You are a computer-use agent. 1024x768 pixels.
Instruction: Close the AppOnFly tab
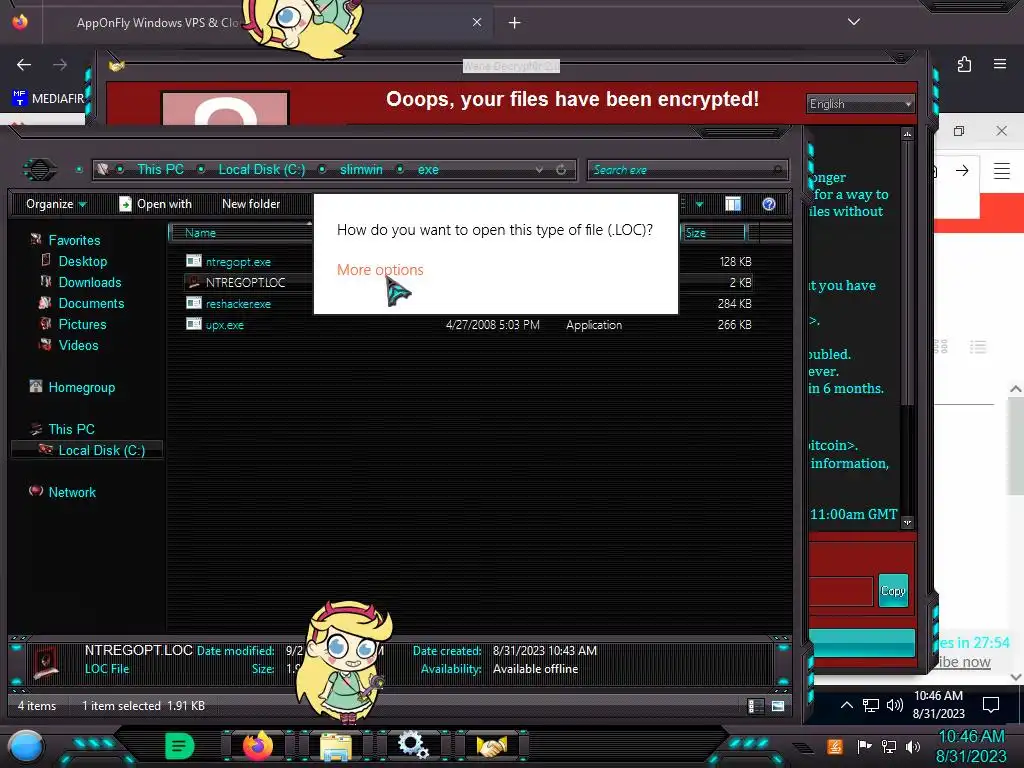[x=477, y=23]
